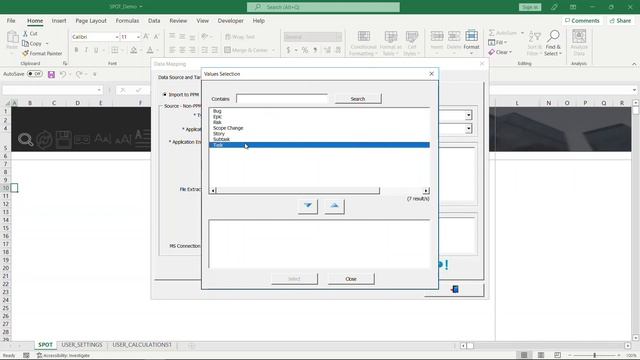Image resolution: width=640 pixels, height=360 pixels.
Task: Click the Percent Style icon
Action: click(305, 50)
